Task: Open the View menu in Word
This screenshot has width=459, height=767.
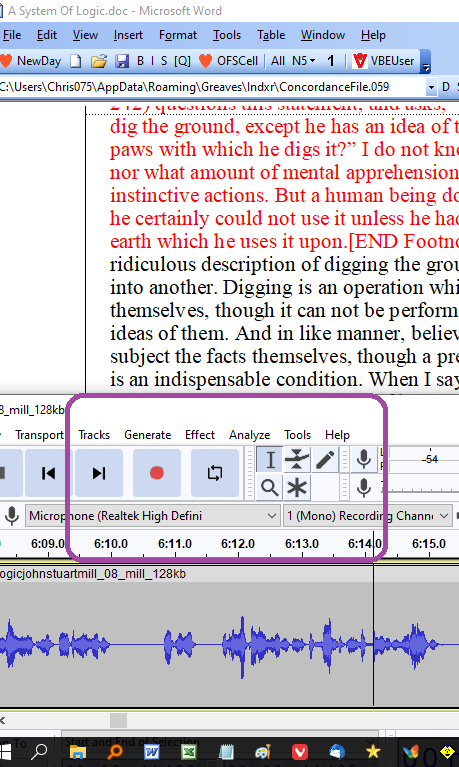Action: pyautogui.click(x=85, y=35)
